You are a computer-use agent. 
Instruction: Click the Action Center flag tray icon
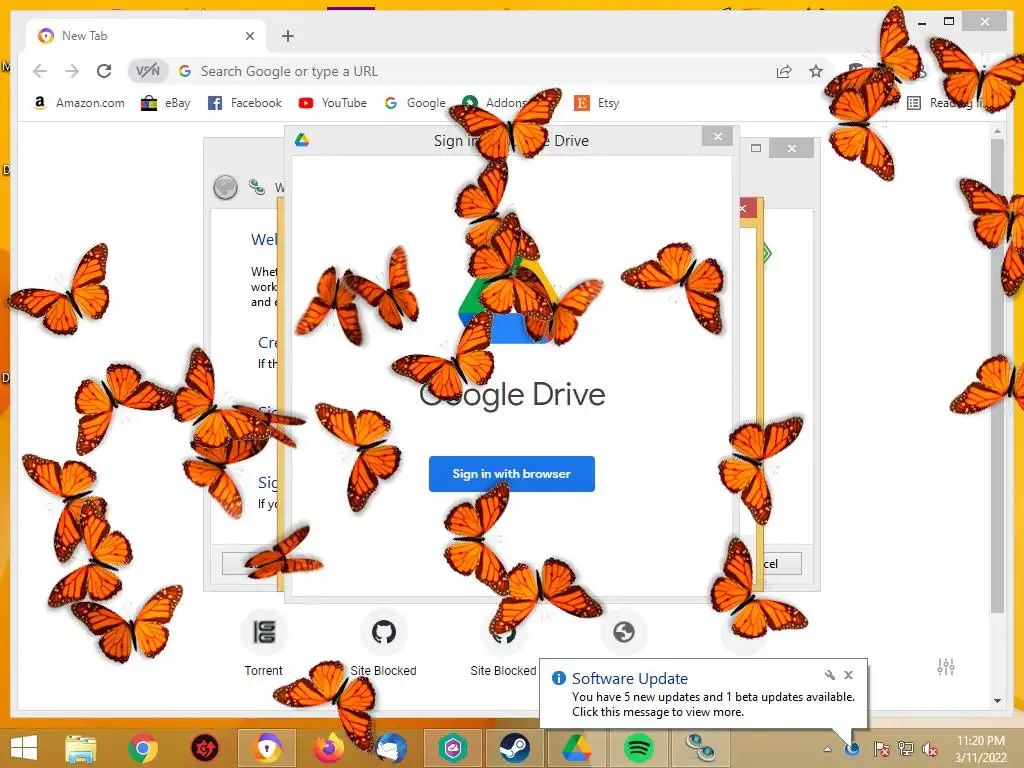click(x=881, y=749)
